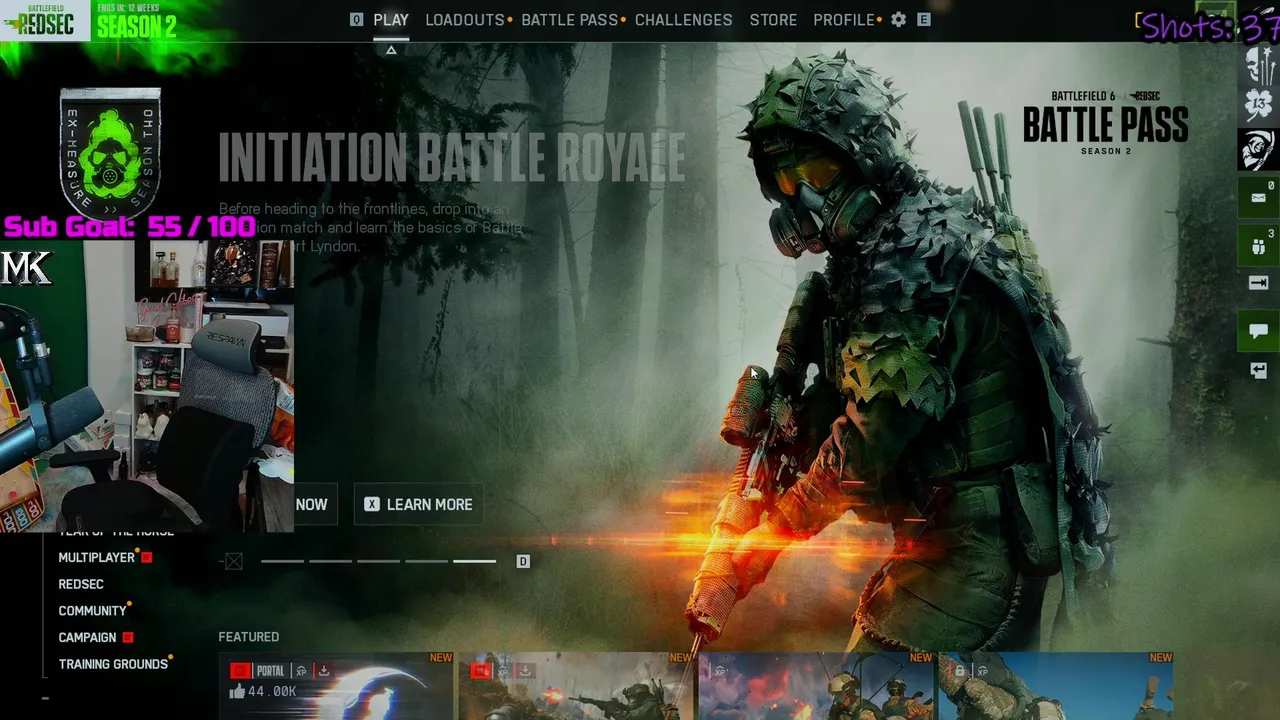
Task: Open settings via the gear icon
Action: pos(898,20)
